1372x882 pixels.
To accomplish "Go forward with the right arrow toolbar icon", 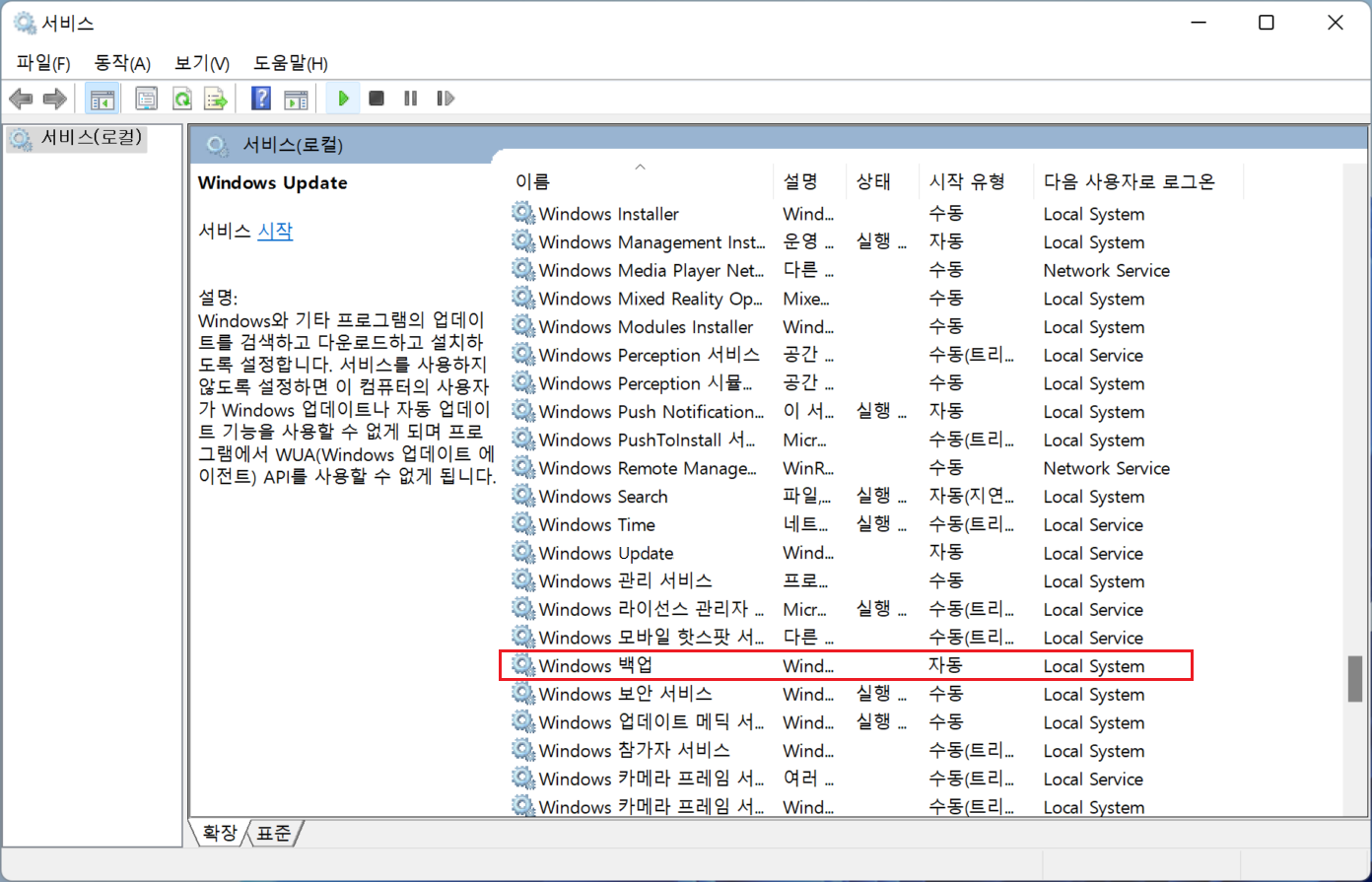I will tap(55, 99).
